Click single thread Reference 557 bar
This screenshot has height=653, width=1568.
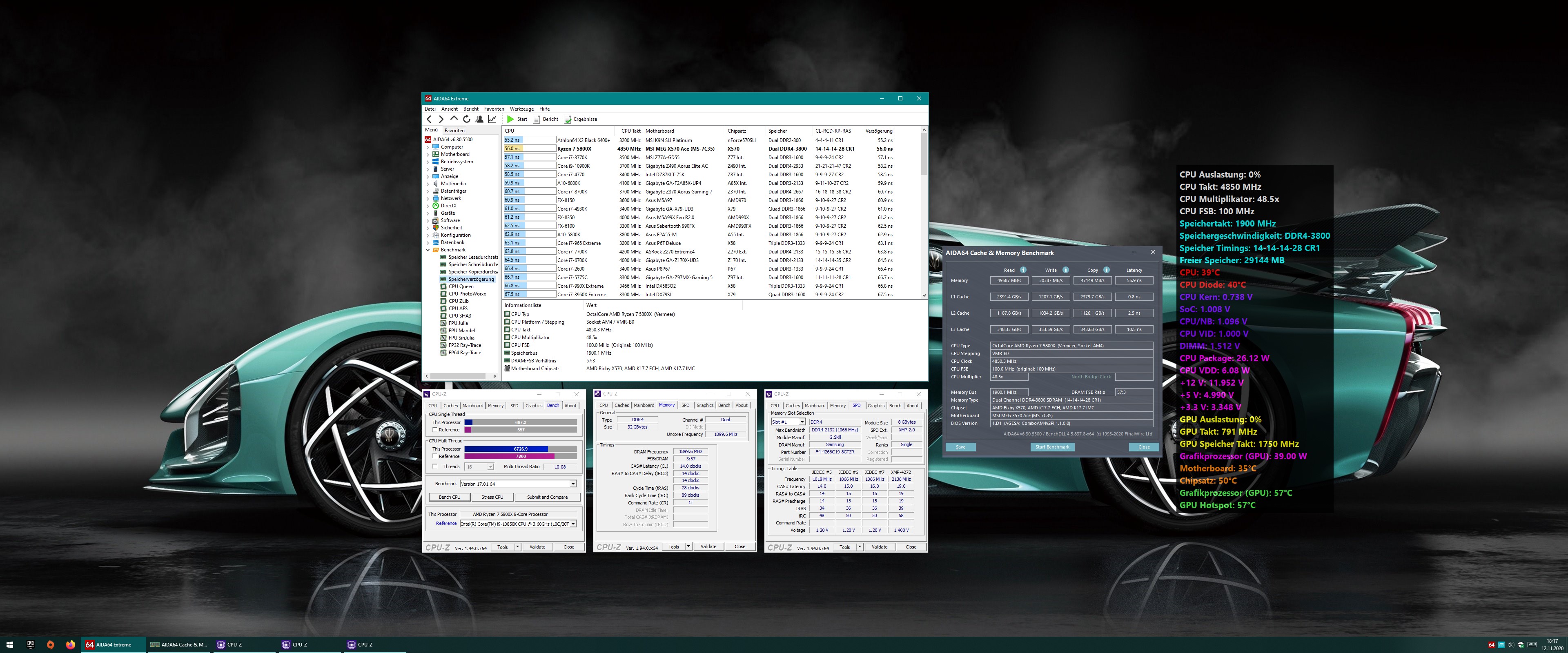pyautogui.click(x=521, y=430)
